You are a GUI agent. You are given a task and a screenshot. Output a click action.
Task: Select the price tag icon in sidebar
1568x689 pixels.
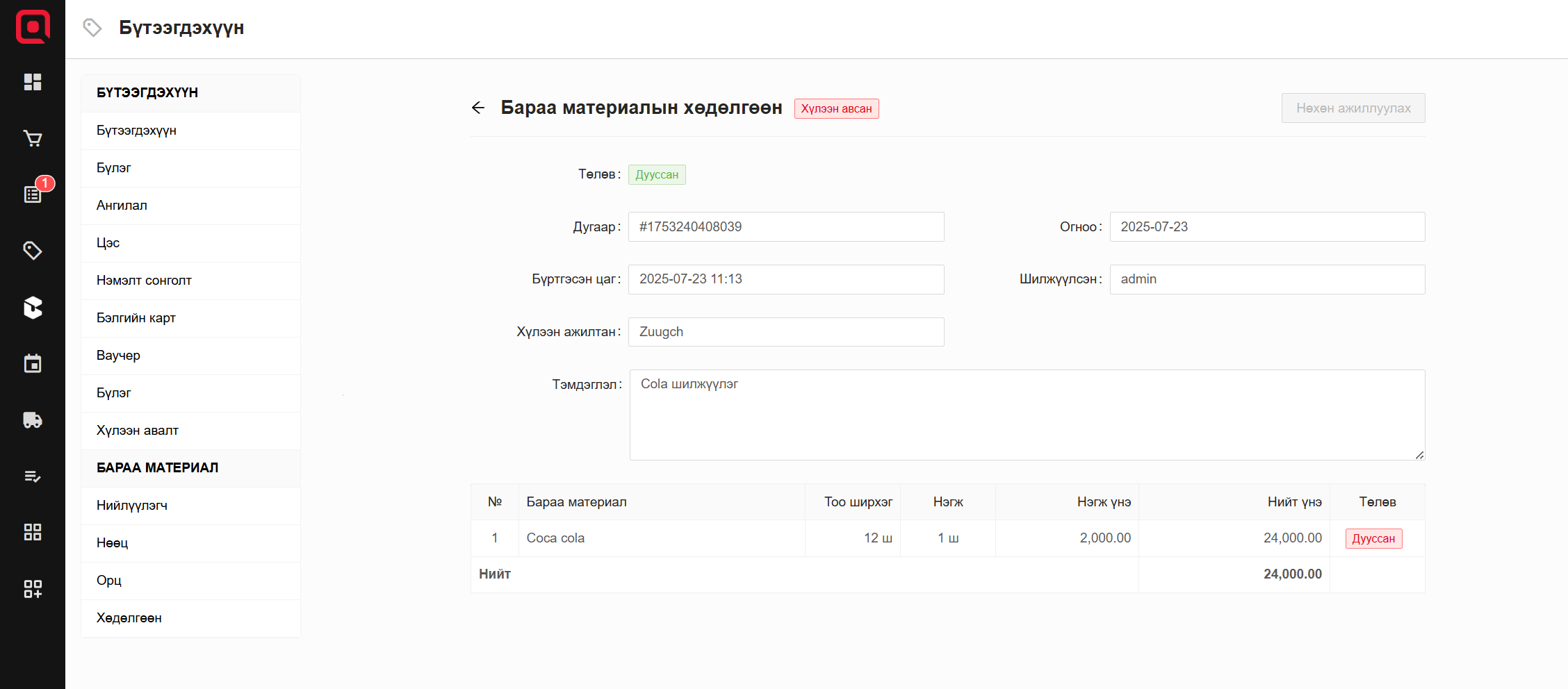(33, 251)
